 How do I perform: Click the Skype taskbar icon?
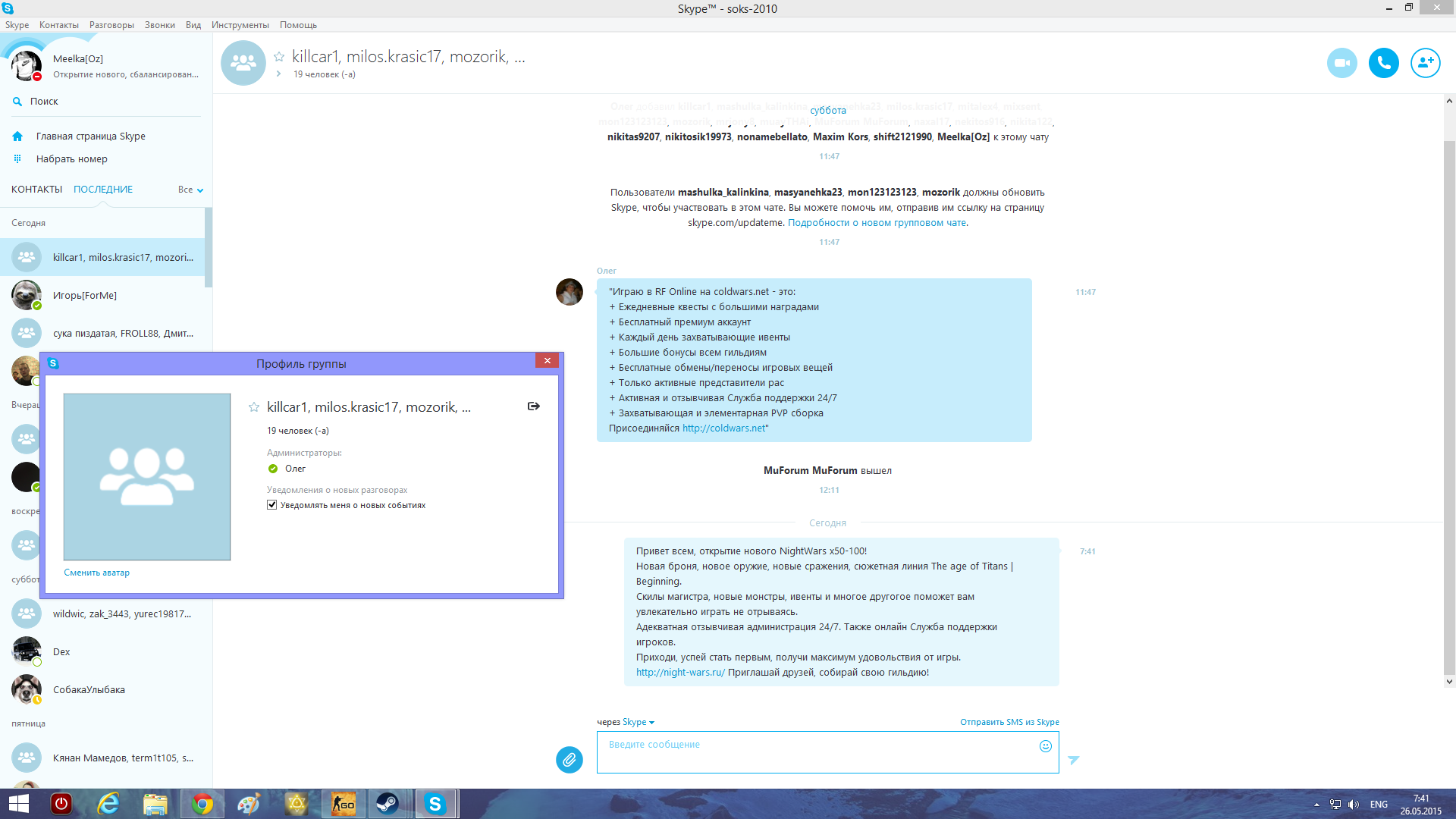pyautogui.click(x=435, y=804)
